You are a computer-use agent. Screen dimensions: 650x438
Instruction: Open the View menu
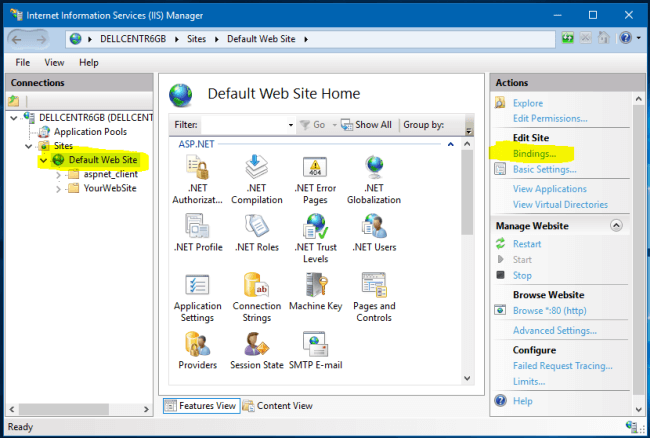coord(54,62)
